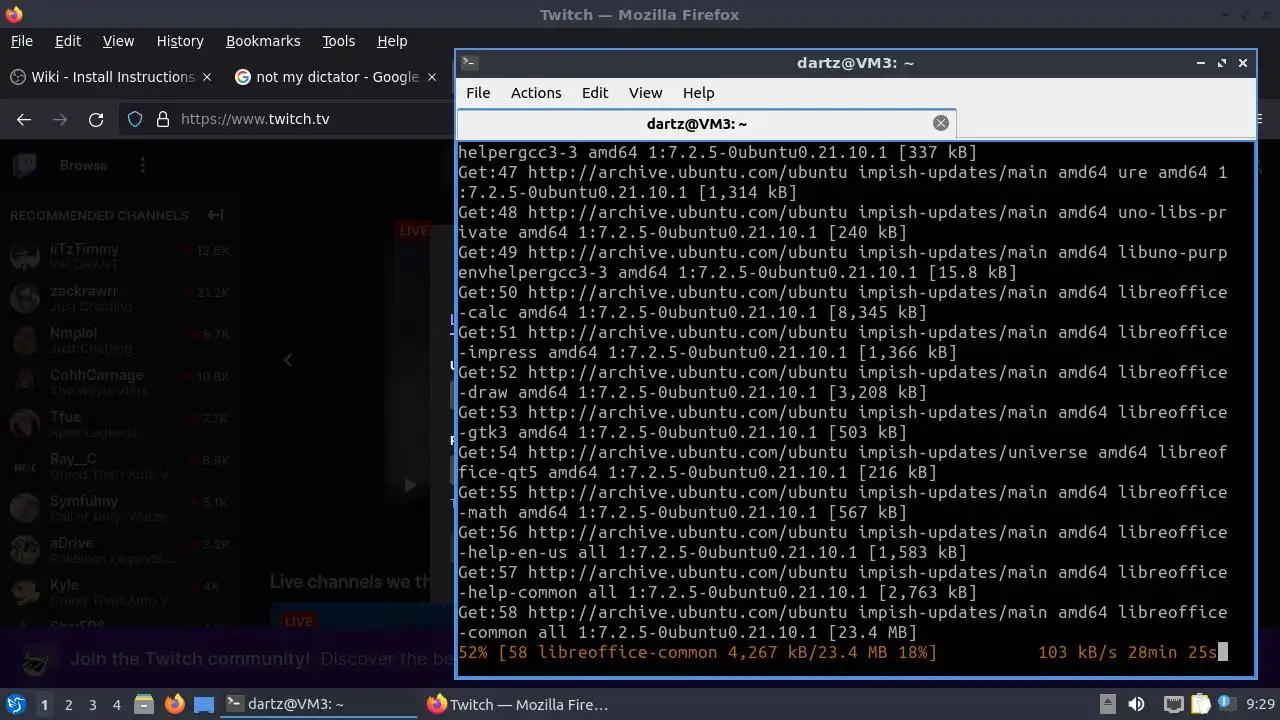Viewport: 1280px width, 720px height.
Task: Open the file manager from taskbar launcher
Action: pyautogui.click(x=144, y=704)
